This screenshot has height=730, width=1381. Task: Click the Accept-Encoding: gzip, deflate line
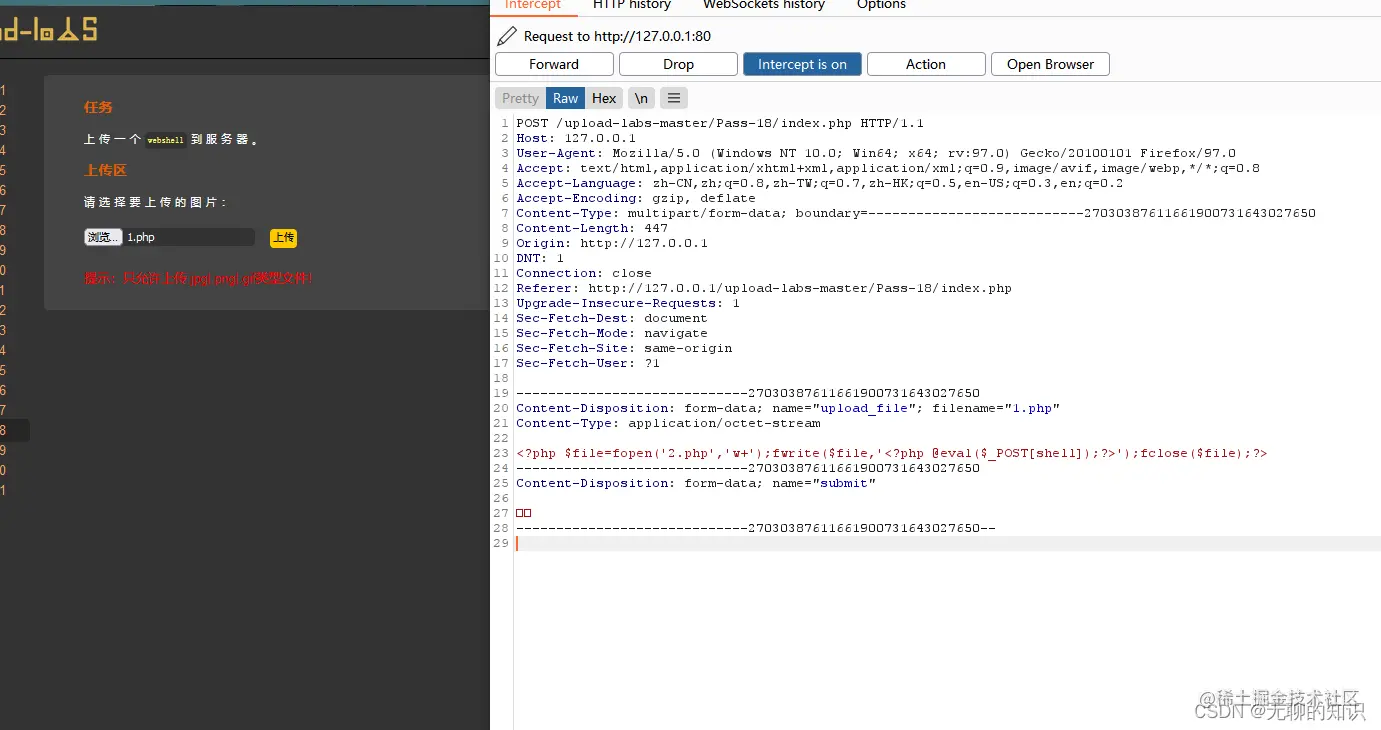(636, 198)
